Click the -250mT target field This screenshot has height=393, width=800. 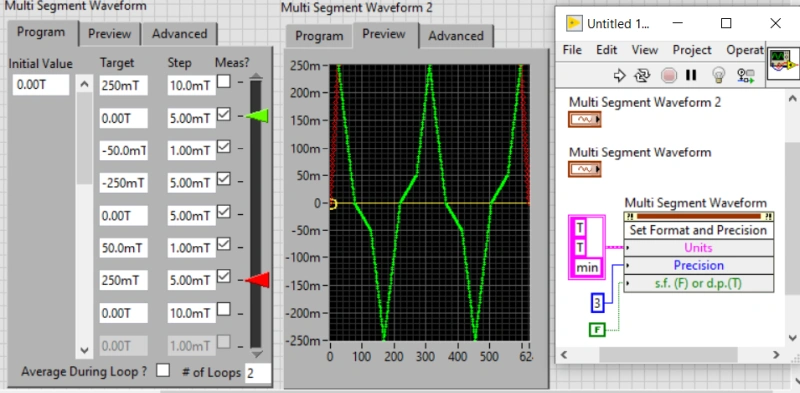point(124,183)
